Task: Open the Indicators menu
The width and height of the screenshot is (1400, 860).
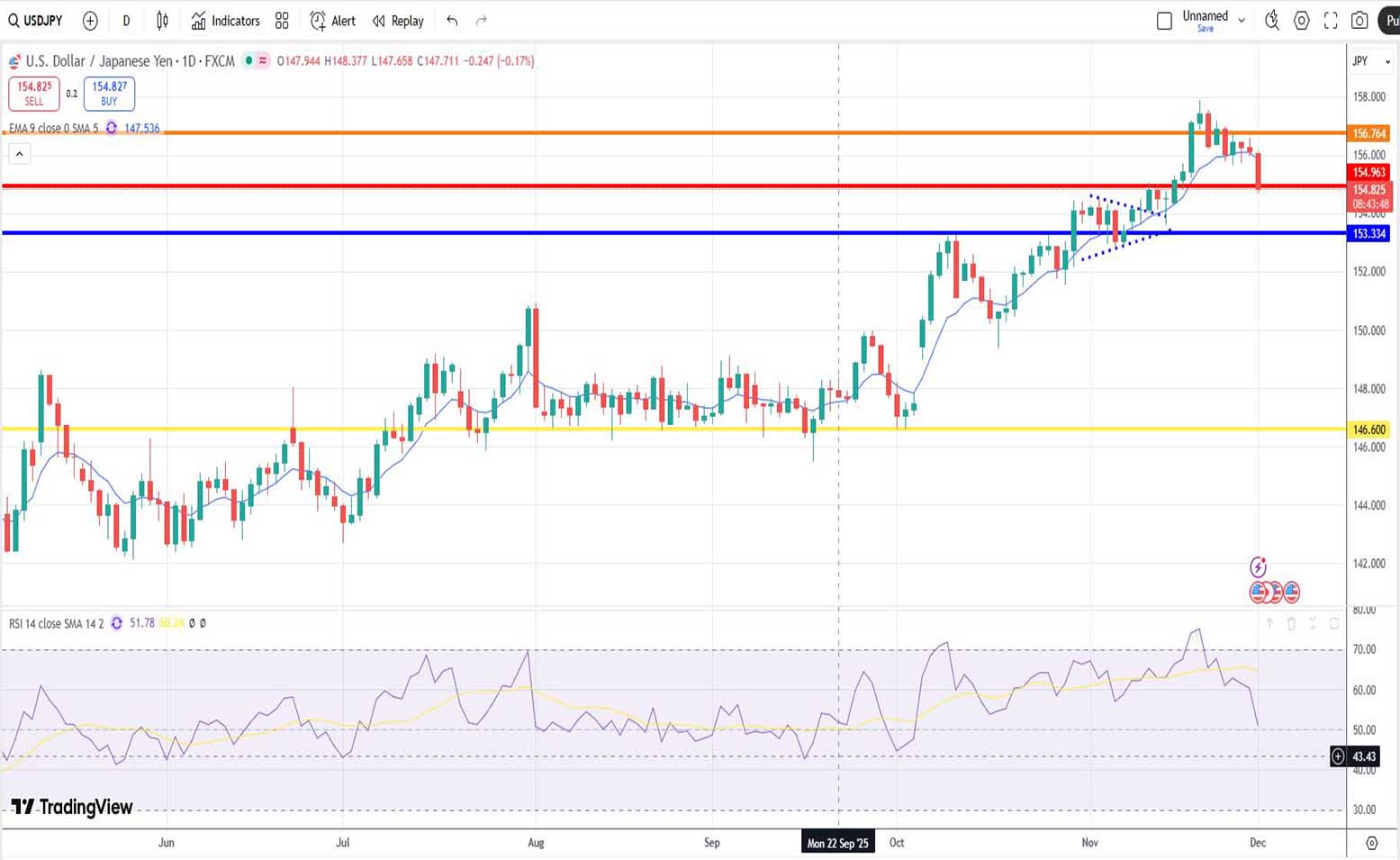Action: 225,21
